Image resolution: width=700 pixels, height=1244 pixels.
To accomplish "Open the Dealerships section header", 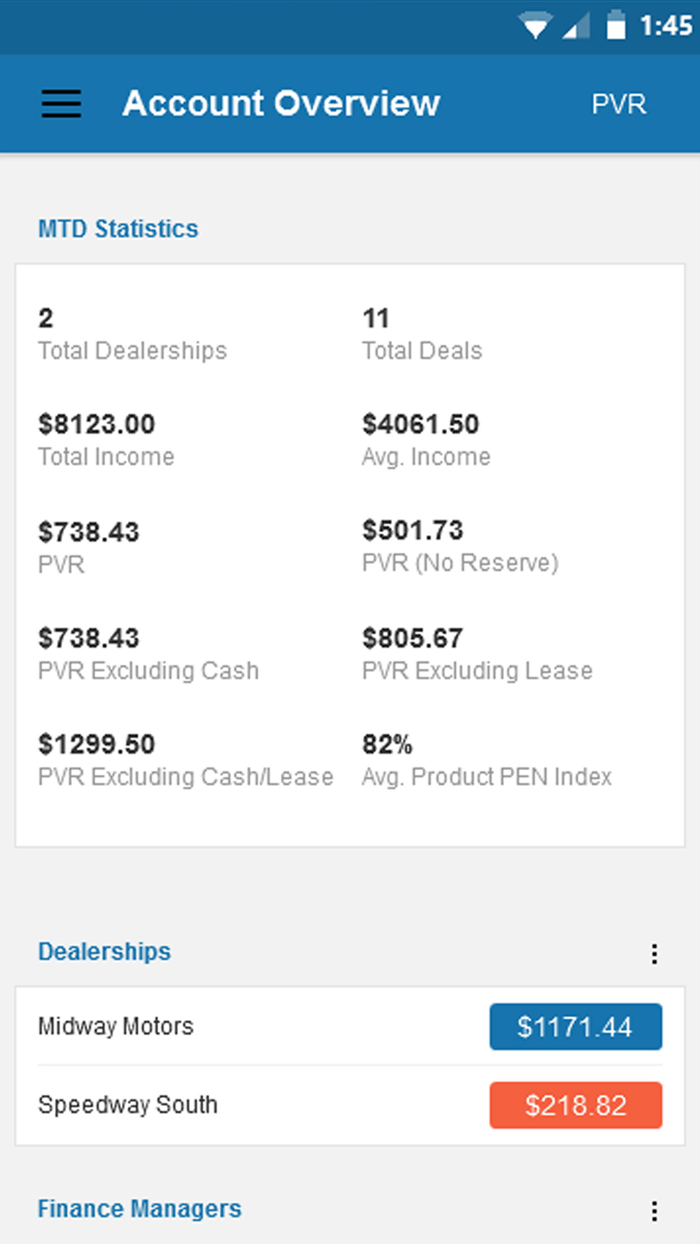I will pos(104,952).
